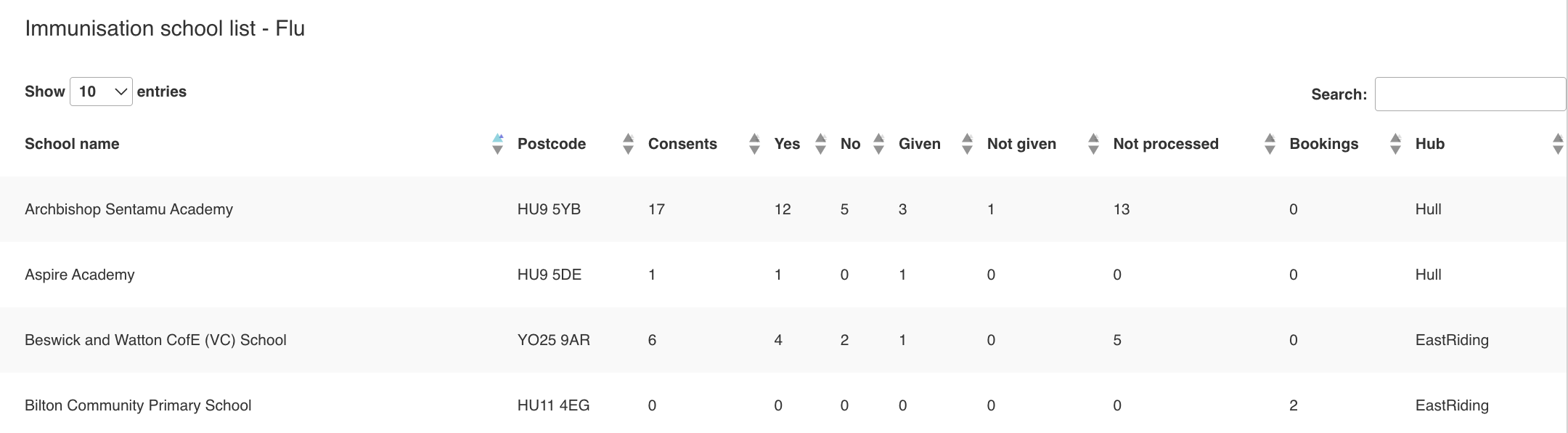Open the Show entries count dropdown
The height and width of the screenshot is (433, 1568).
[101, 92]
